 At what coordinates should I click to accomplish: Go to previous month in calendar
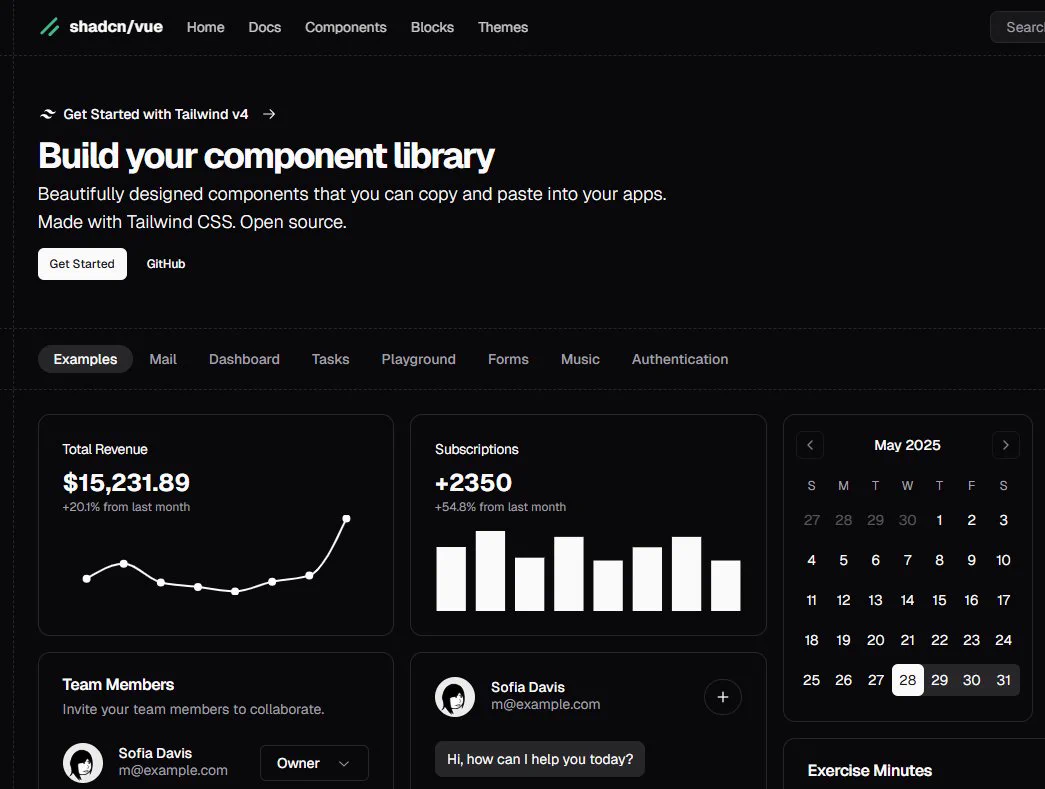pos(810,445)
